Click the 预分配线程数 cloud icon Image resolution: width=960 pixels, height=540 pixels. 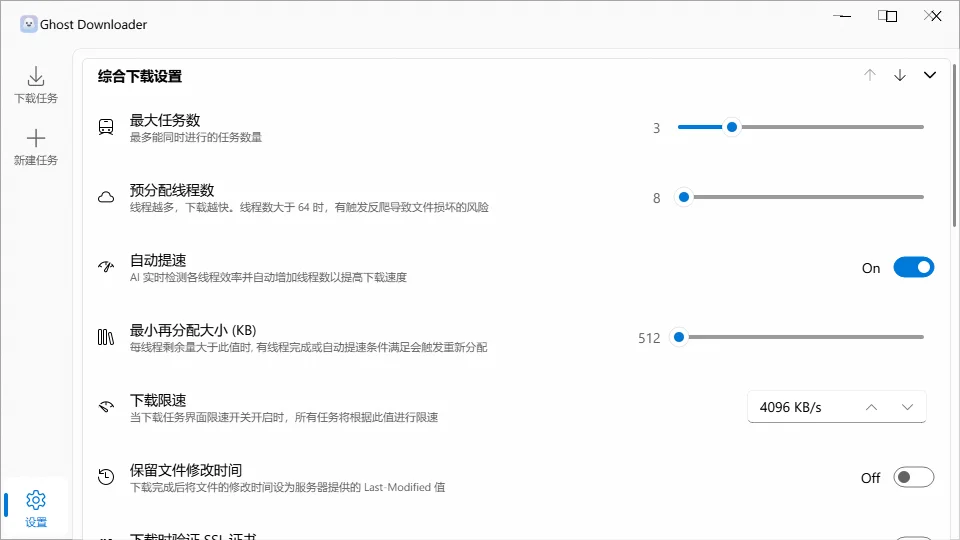click(106, 197)
